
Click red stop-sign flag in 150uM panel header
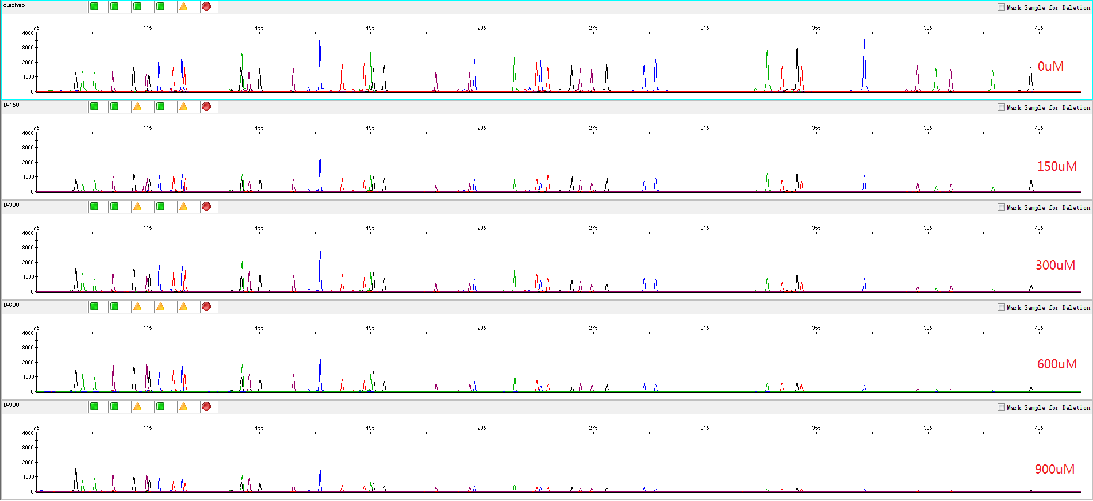point(206,107)
